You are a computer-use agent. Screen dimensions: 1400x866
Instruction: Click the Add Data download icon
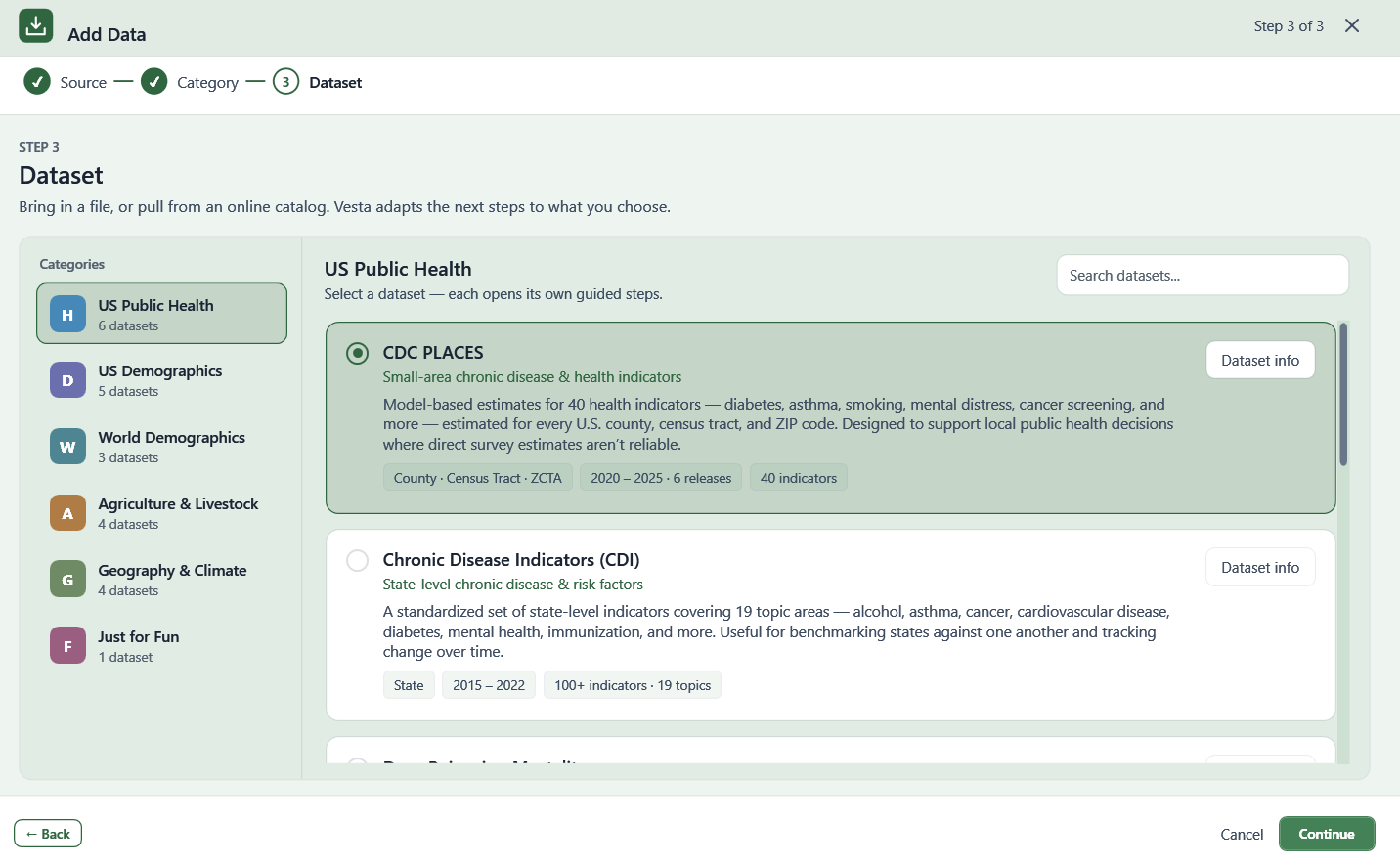[x=36, y=25]
